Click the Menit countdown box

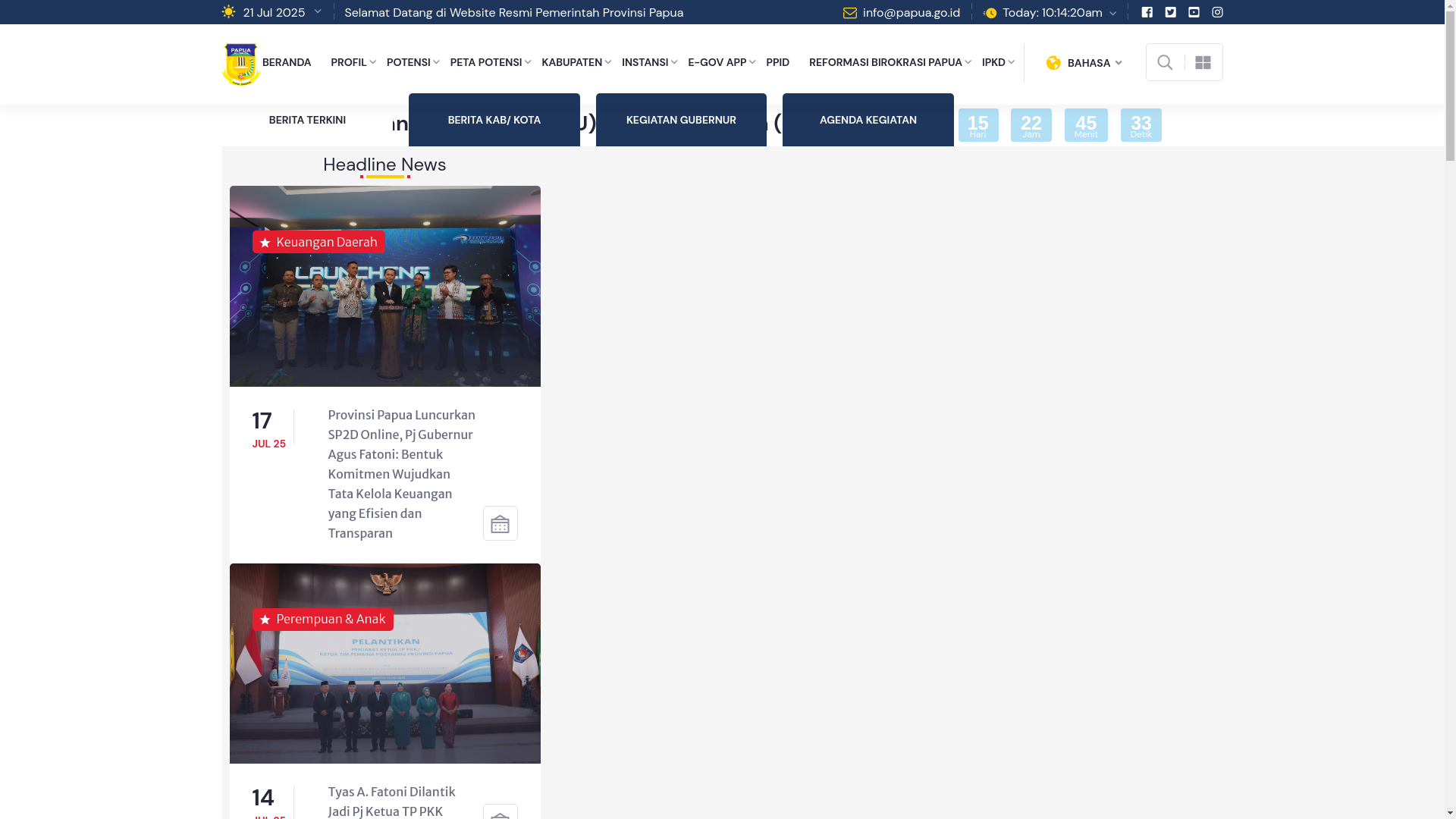pos(1086,125)
